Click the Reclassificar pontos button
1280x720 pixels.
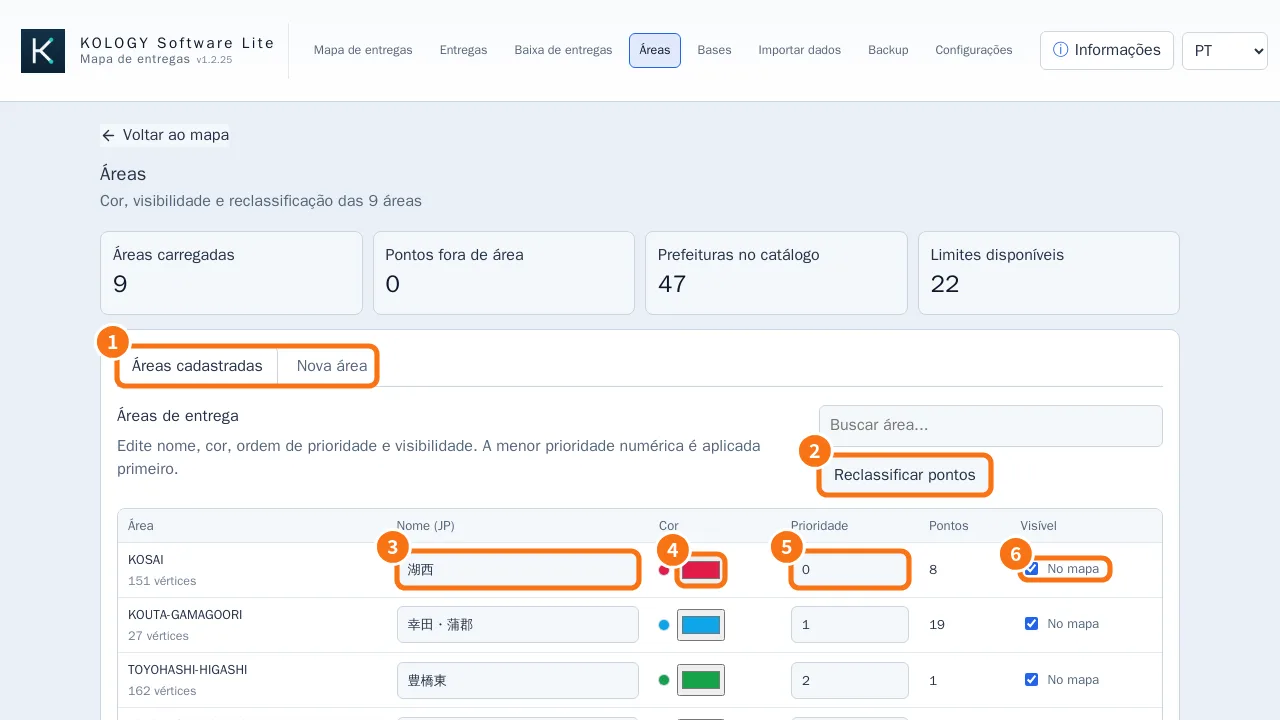click(x=905, y=475)
